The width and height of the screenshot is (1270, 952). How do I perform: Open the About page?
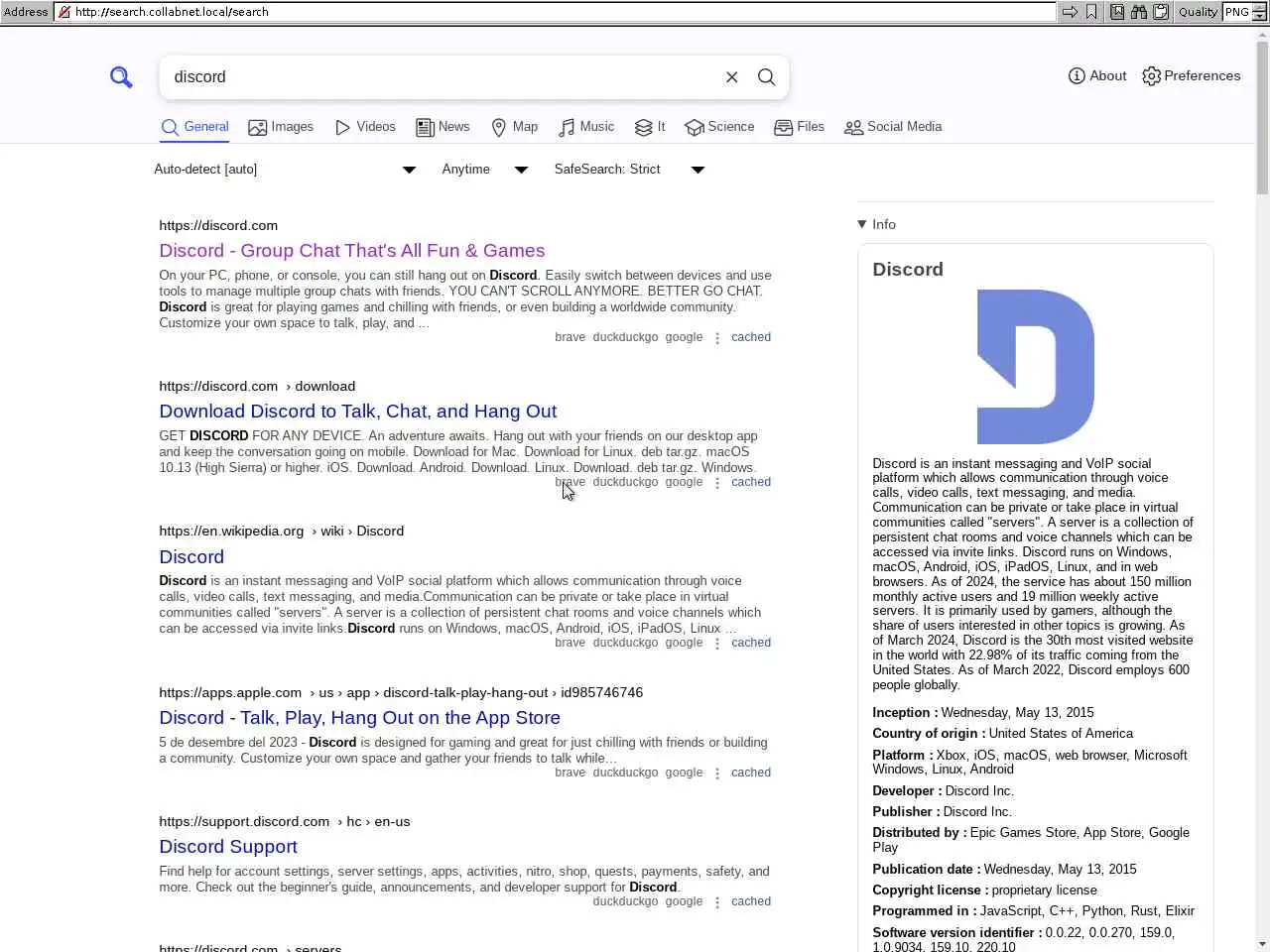1097,76
